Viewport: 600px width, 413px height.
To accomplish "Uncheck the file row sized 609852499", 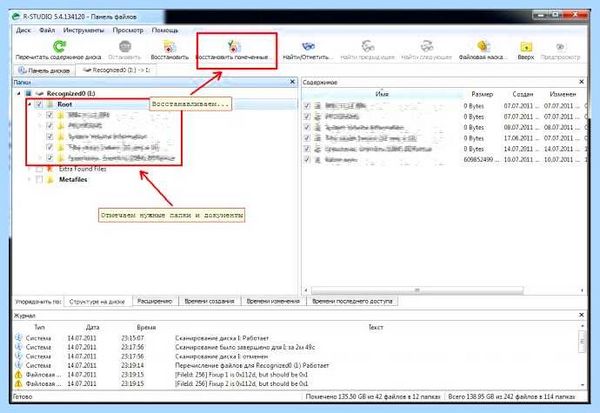I will pos(307,160).
